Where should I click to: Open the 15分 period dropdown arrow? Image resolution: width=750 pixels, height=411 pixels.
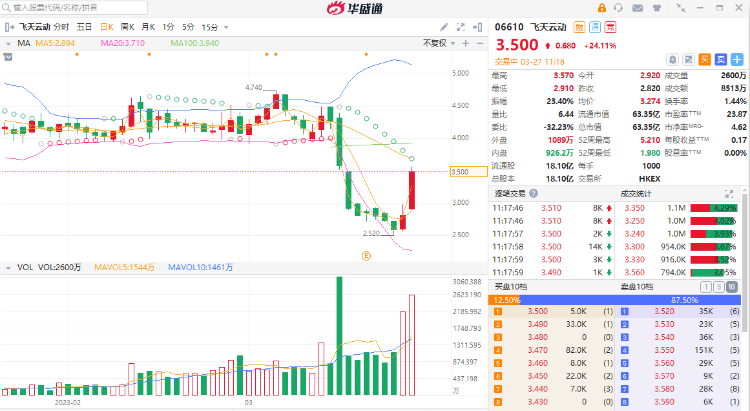[x=226, y=27]
